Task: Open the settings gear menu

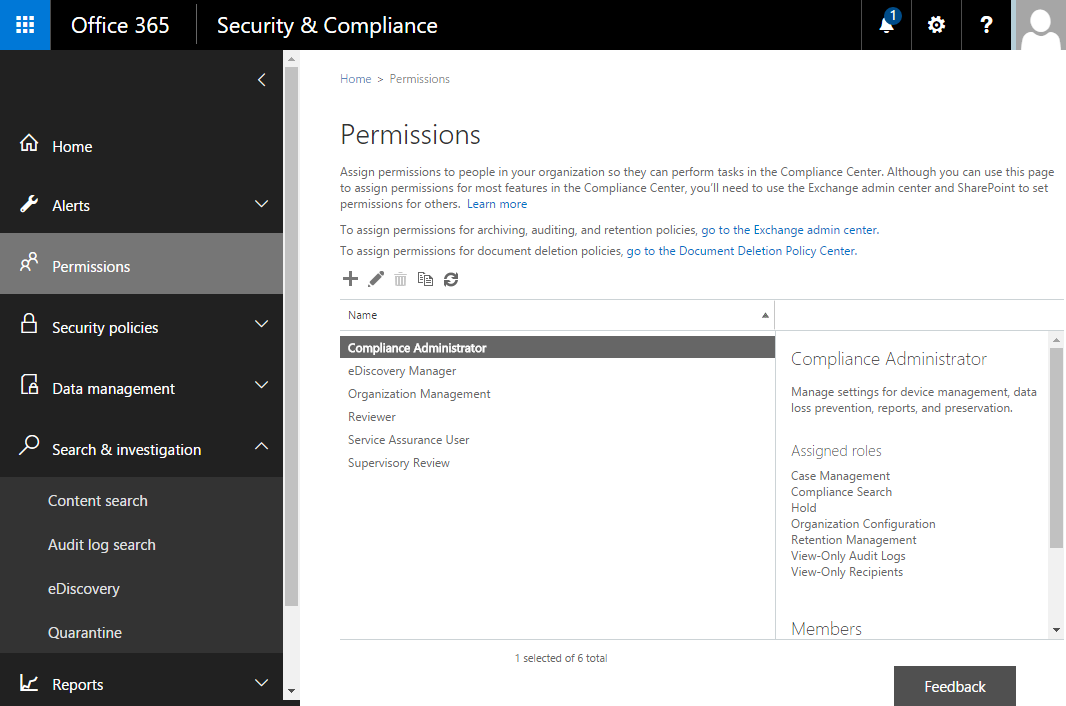Action: [x=936, y=25]
